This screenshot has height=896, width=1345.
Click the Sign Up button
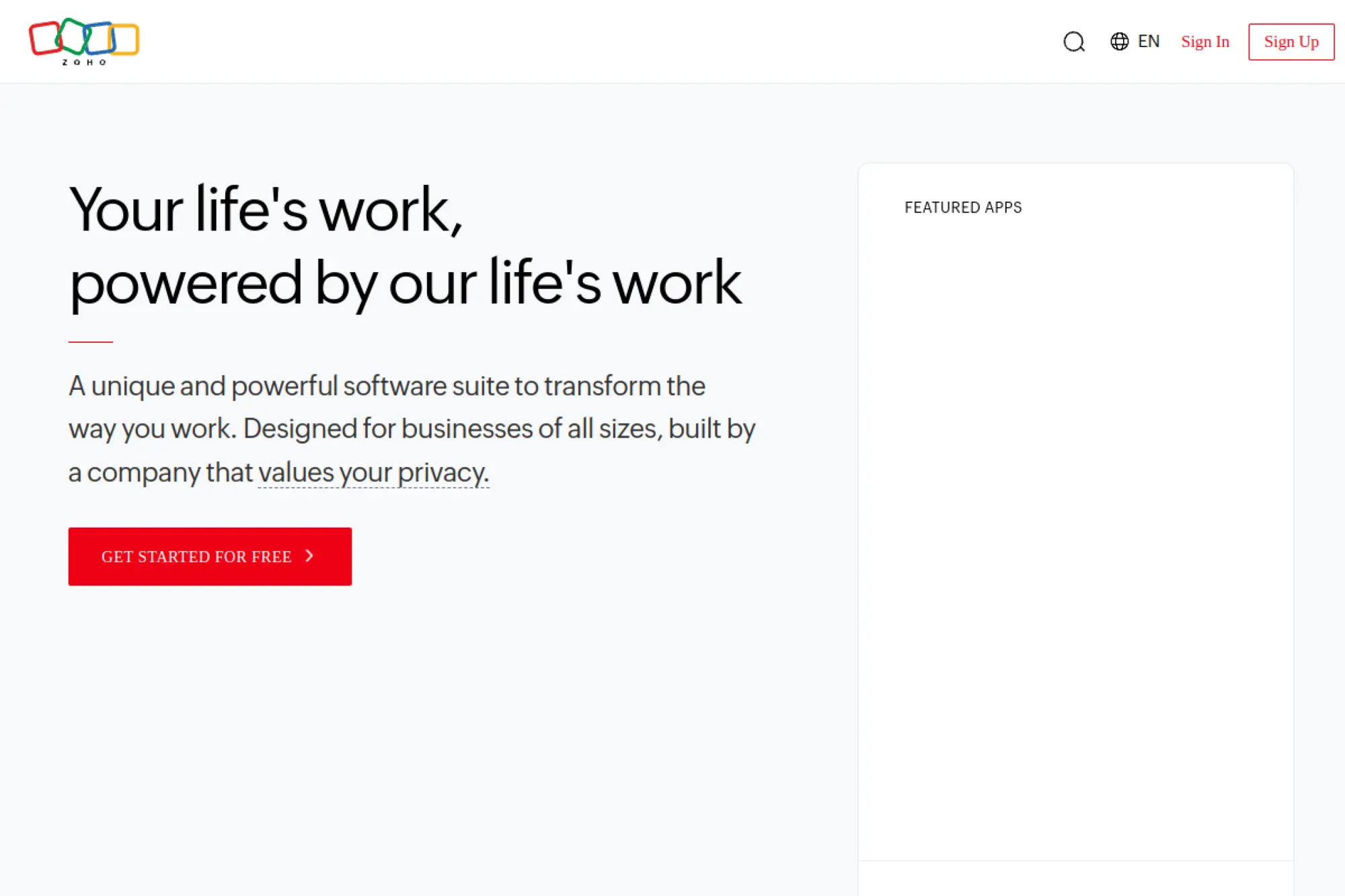coord(1291,41)
